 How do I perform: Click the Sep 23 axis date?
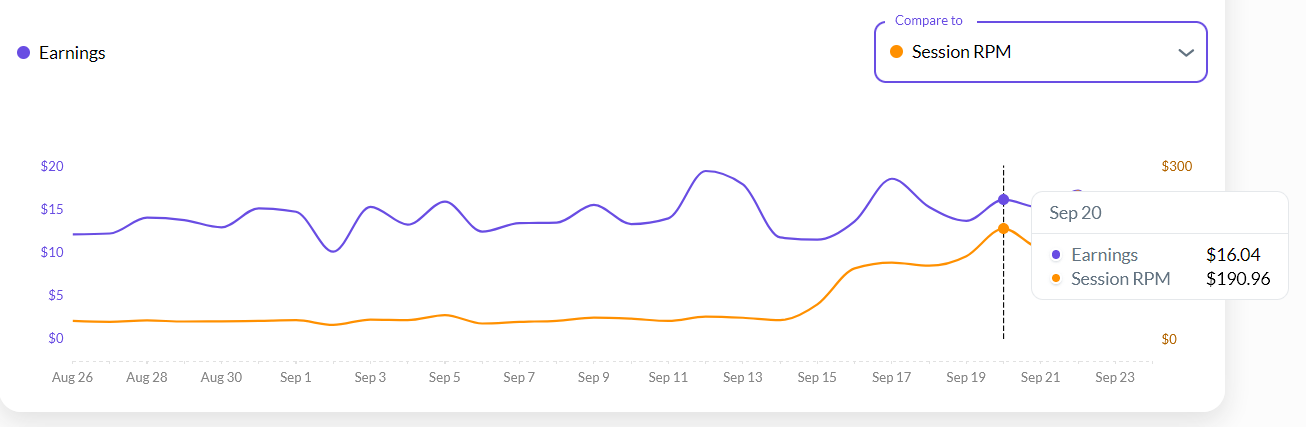tap(1115, 378)
